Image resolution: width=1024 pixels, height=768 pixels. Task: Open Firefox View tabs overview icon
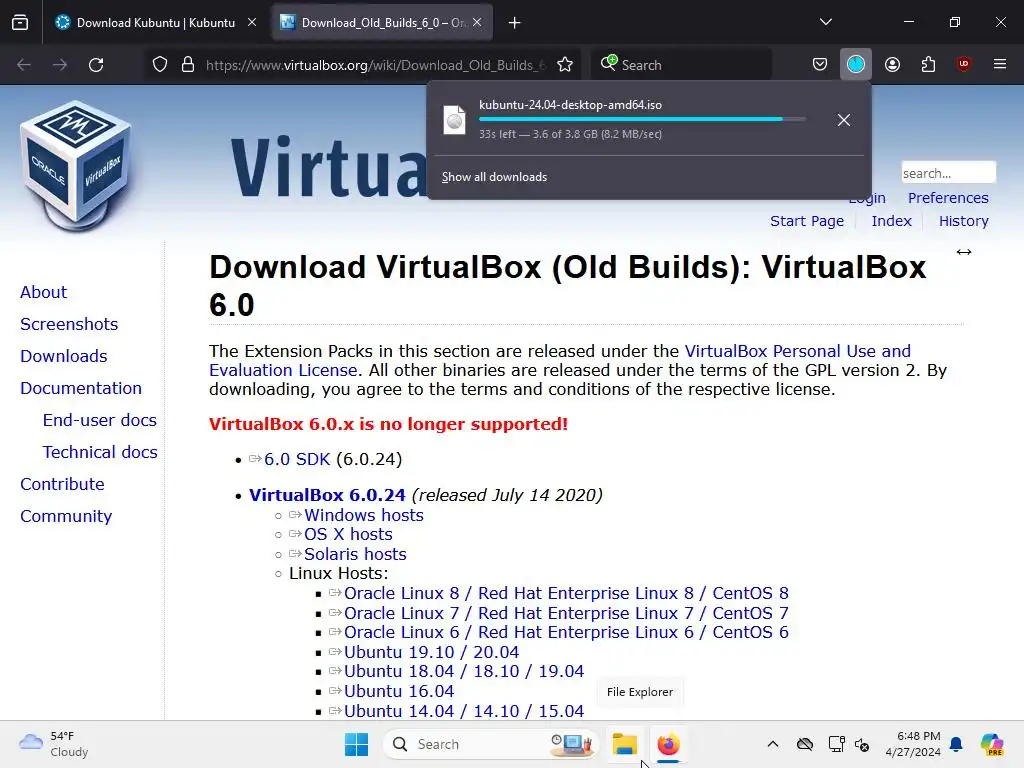point(20,23)
